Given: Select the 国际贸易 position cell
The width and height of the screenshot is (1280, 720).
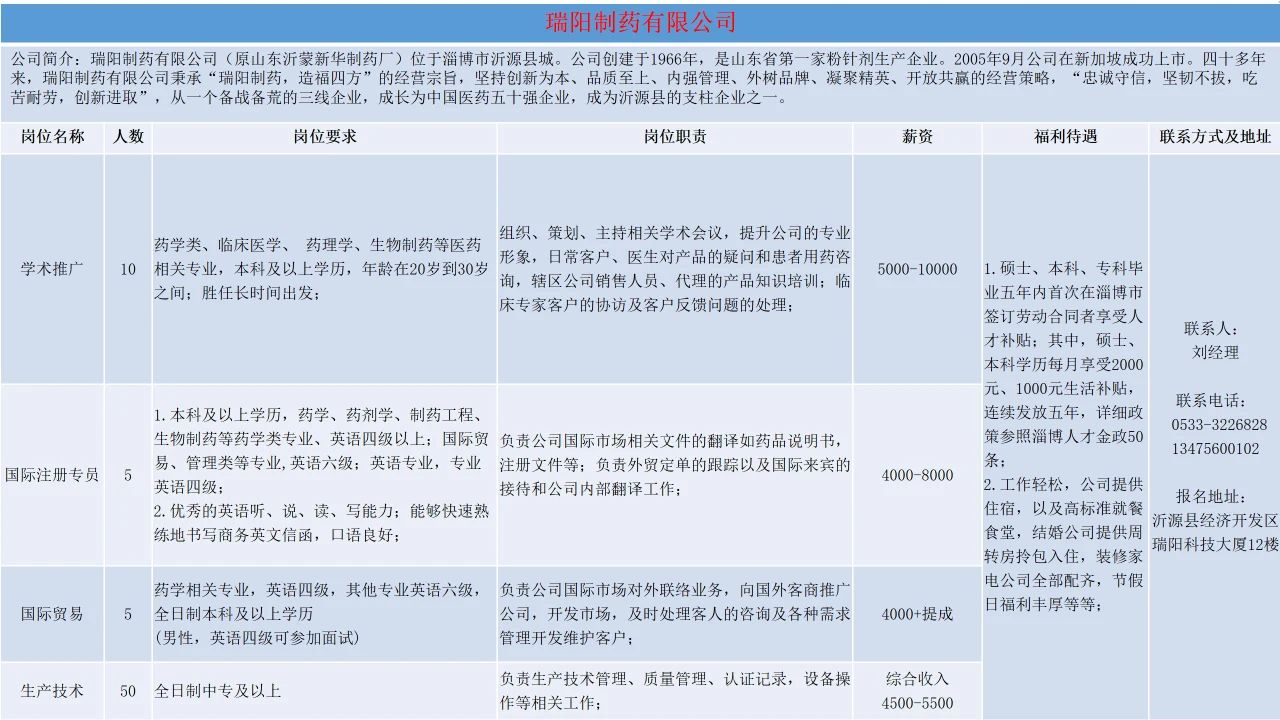Looking at the screenshot, I should (52, 614).
